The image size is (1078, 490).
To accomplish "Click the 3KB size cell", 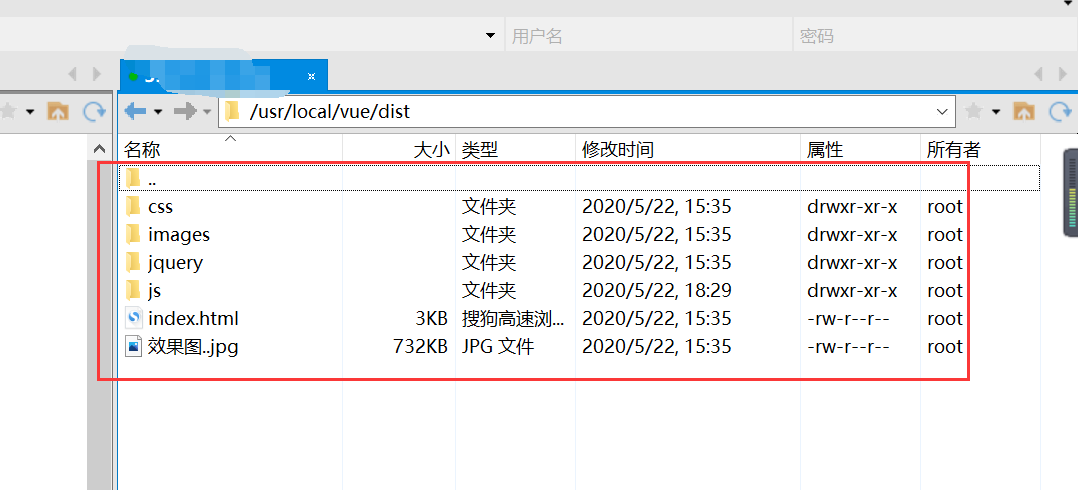I will pyautogui.click(x=430, y=319).
